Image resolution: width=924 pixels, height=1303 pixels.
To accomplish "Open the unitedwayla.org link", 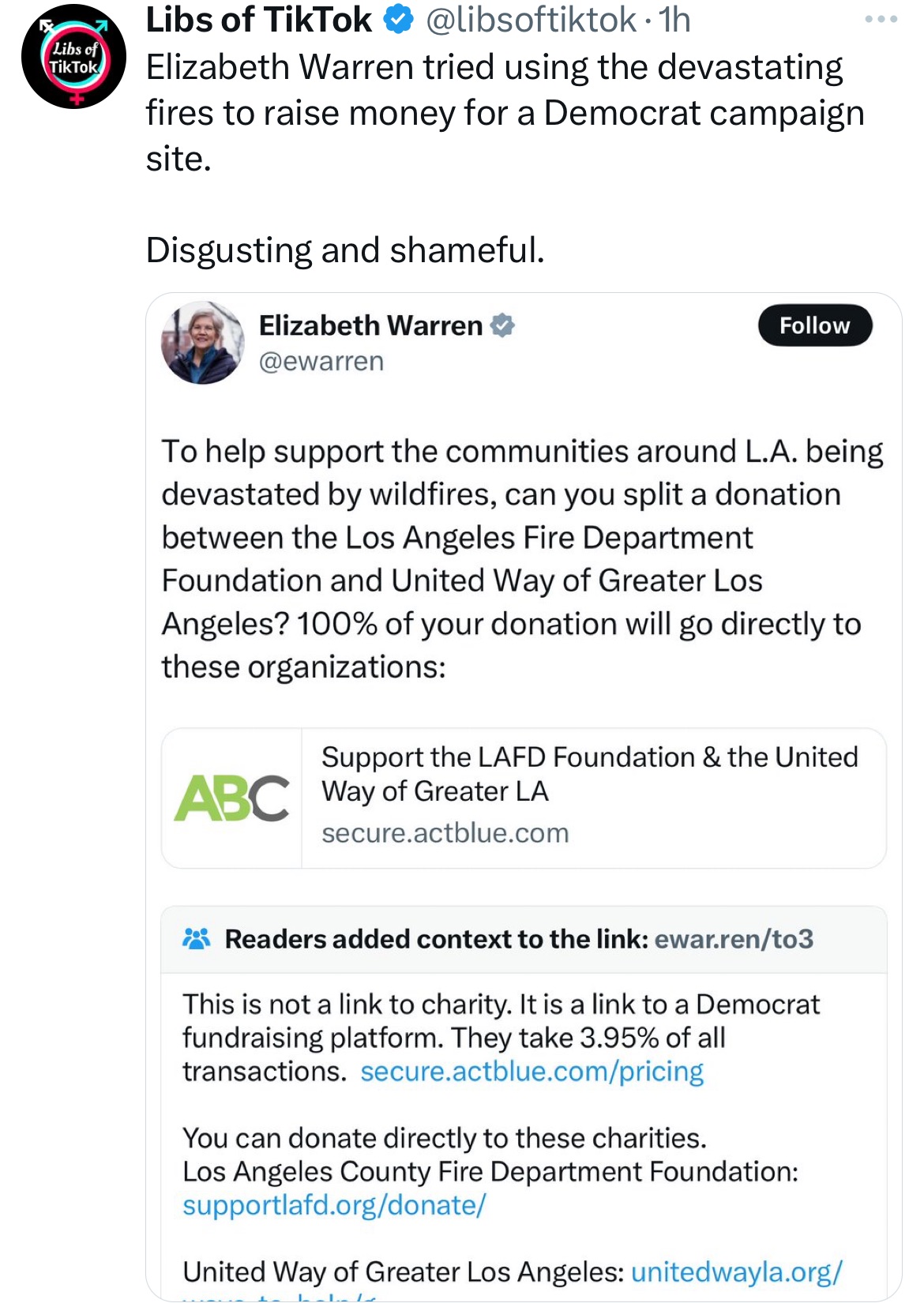I will point(736,1271).
